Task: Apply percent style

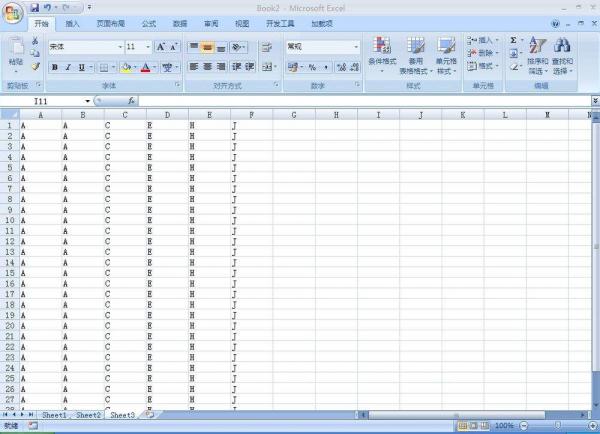Action: (312, 67)
